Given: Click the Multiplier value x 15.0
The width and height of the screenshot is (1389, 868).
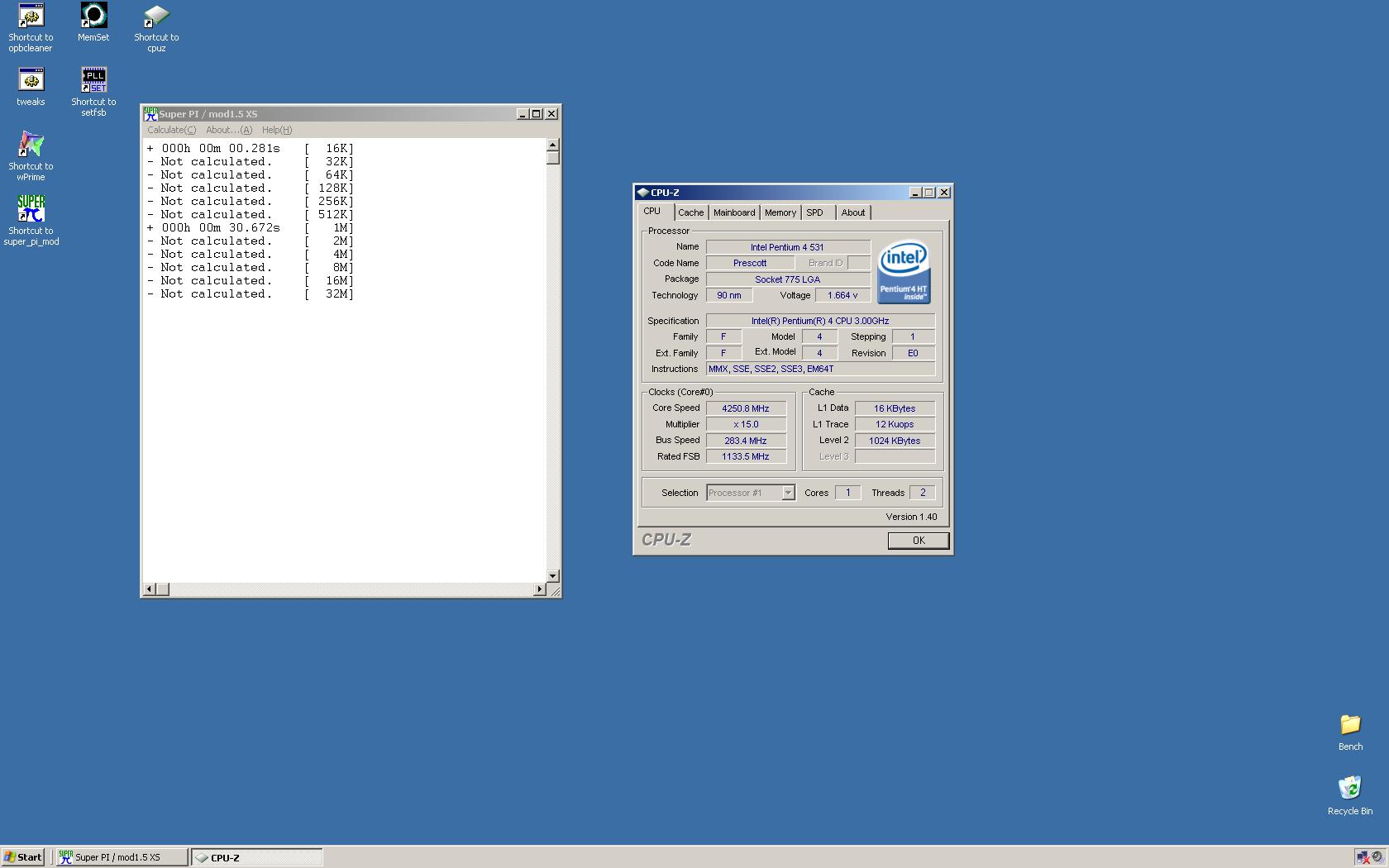Looking at the screenshot, I should pyautogui.click(x=746, y=424).
